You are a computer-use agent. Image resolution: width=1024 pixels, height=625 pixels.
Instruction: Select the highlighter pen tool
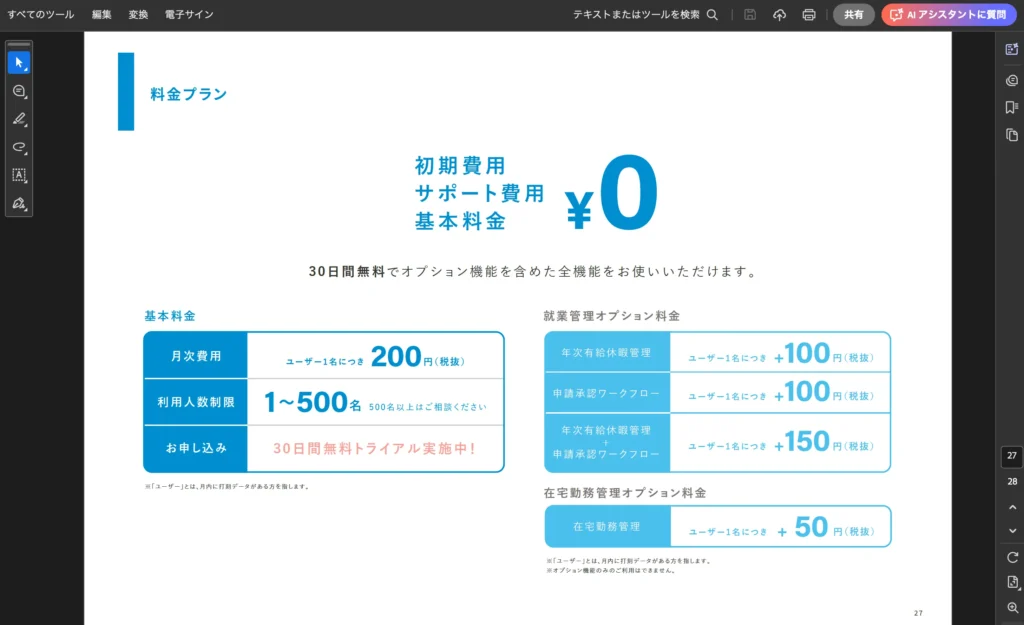click(19, 119)
